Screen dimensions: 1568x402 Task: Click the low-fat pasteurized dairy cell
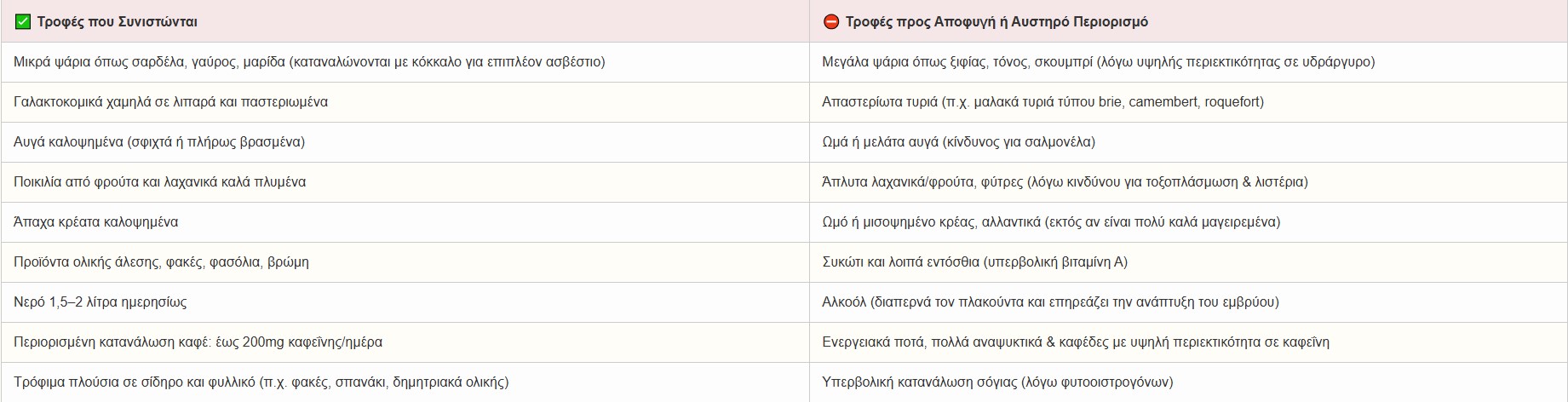[170, 102]
